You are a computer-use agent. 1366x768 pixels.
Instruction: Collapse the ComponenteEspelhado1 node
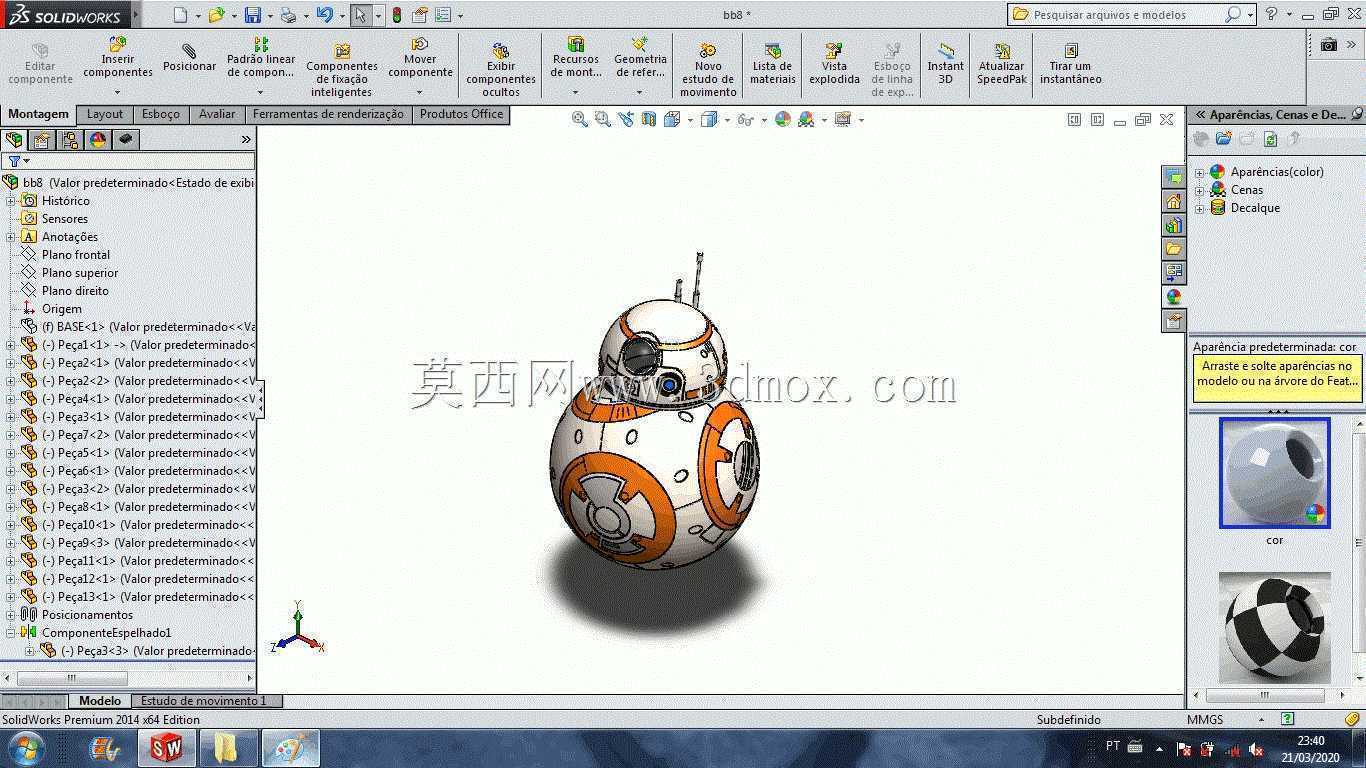pos(11,633)
